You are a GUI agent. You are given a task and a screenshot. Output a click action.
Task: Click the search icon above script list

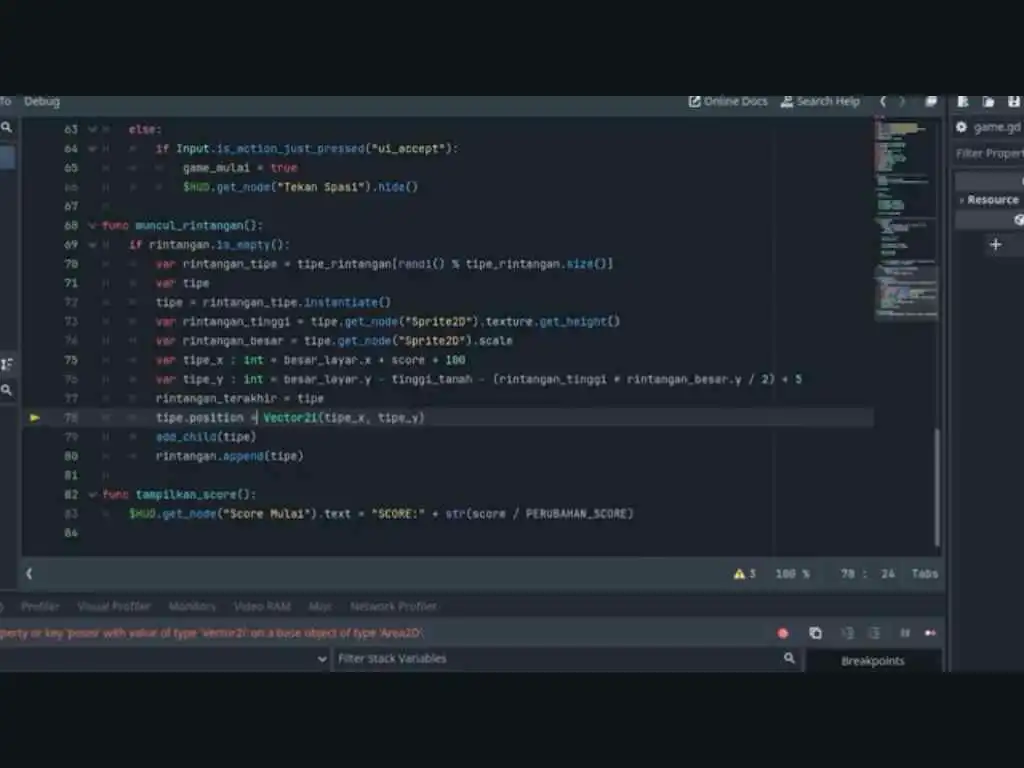(7, 127)
